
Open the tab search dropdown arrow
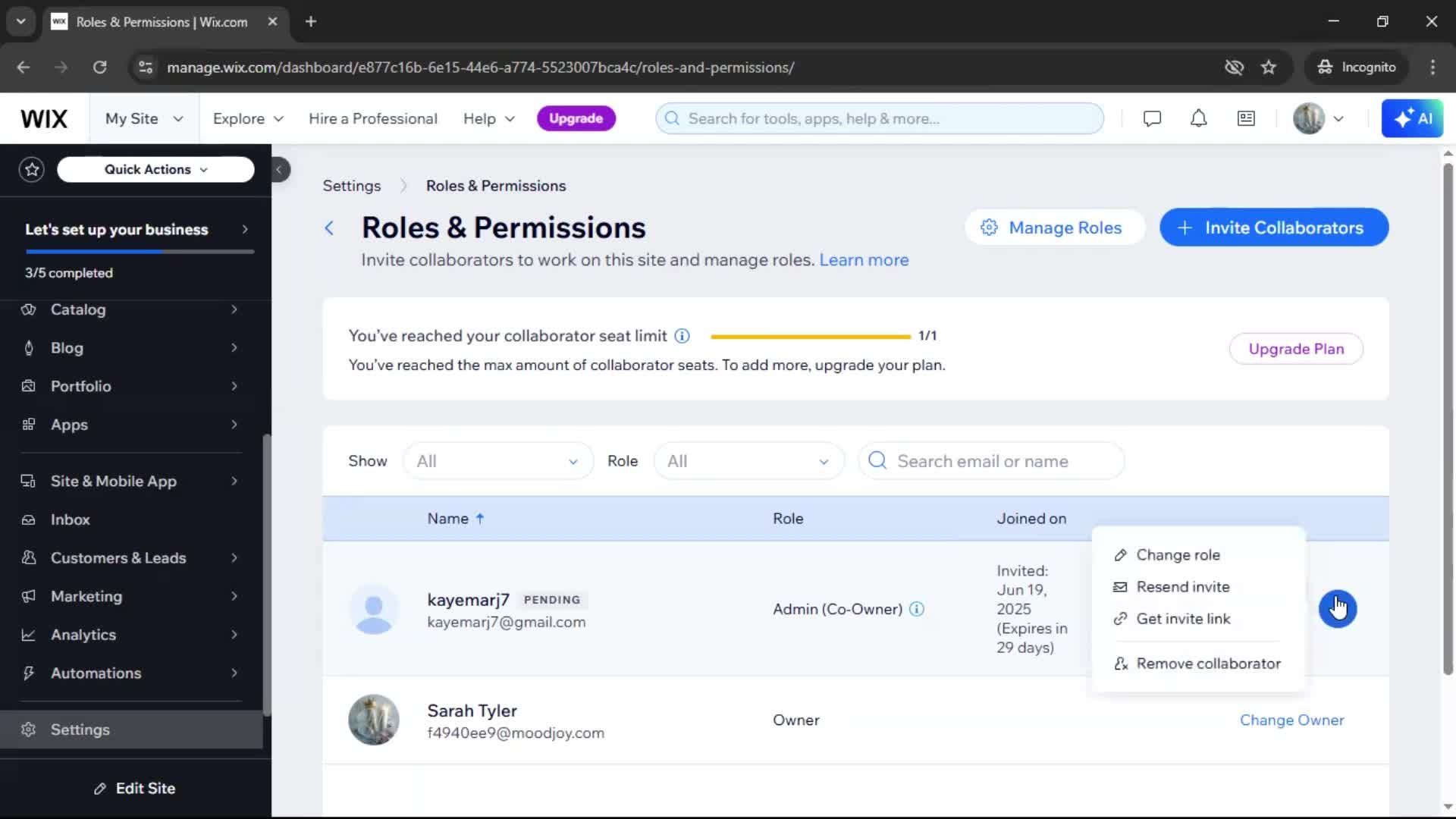pos(20,22)
